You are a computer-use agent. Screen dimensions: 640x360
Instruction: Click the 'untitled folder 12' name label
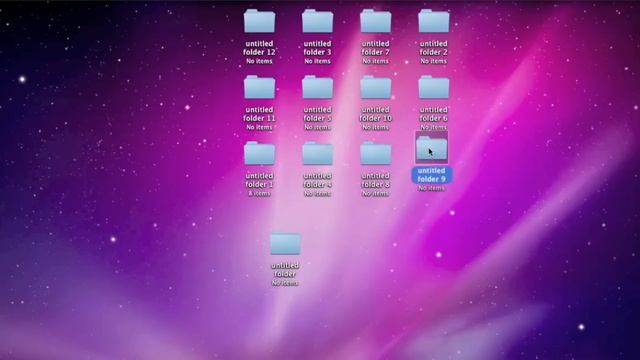(259, 48)
